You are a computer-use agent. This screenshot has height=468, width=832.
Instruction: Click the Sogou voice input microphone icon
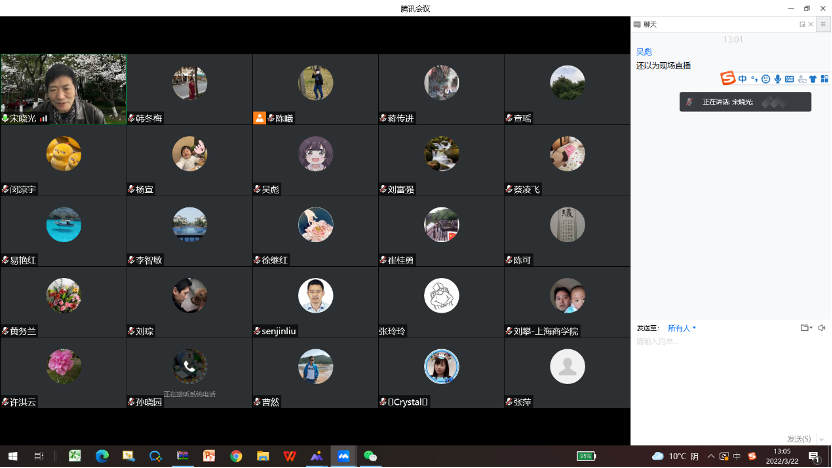778,79
